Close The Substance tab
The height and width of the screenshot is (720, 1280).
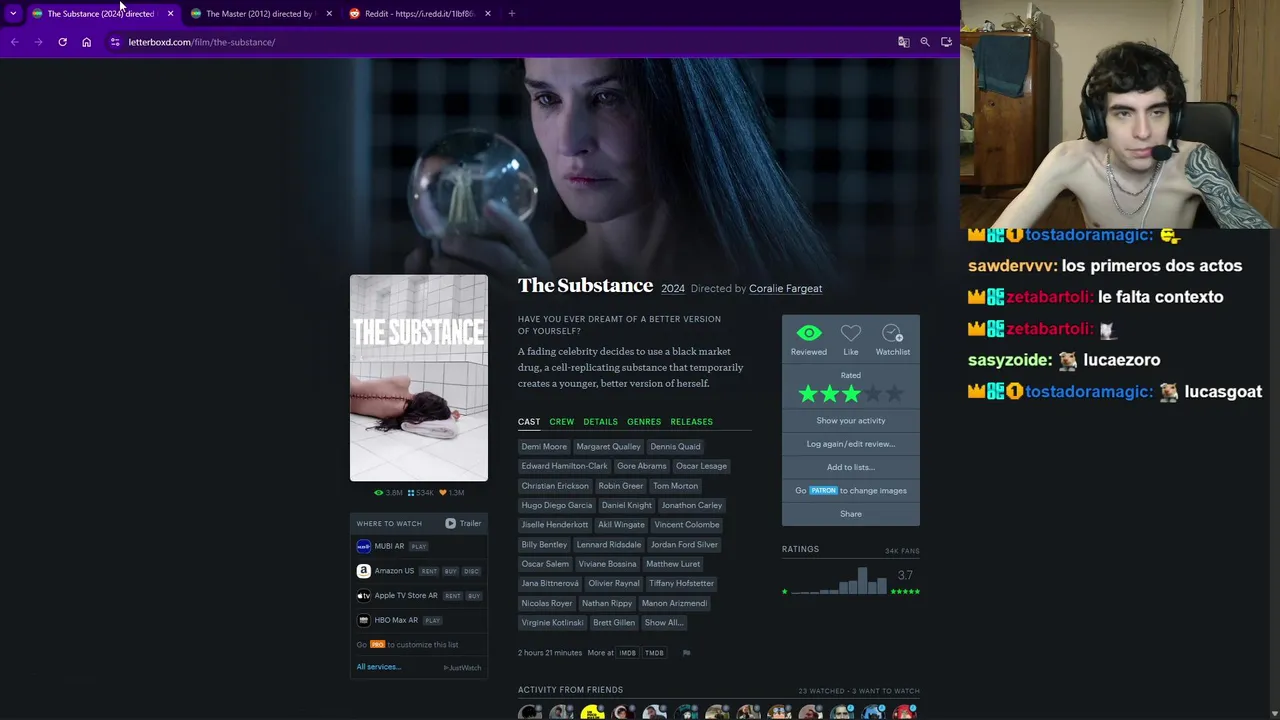pos(170,13)
